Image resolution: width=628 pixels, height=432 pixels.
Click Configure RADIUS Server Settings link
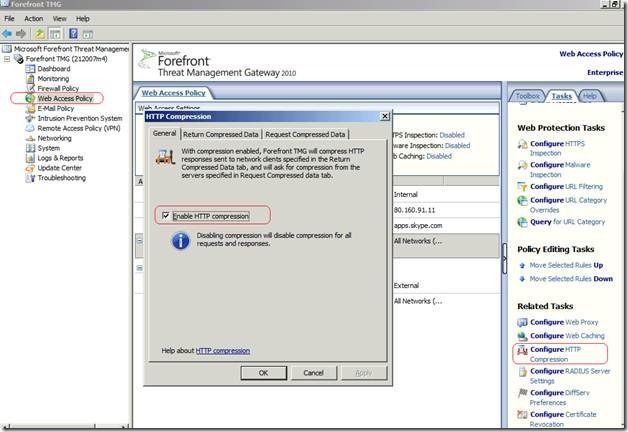(570, 376)
